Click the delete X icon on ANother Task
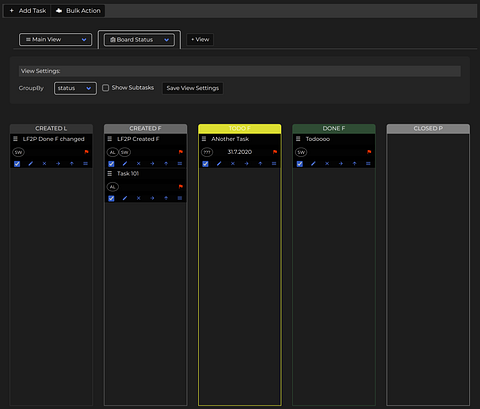Image resolution: width=480 pixels, height=409 pixels. pos(233,164)
